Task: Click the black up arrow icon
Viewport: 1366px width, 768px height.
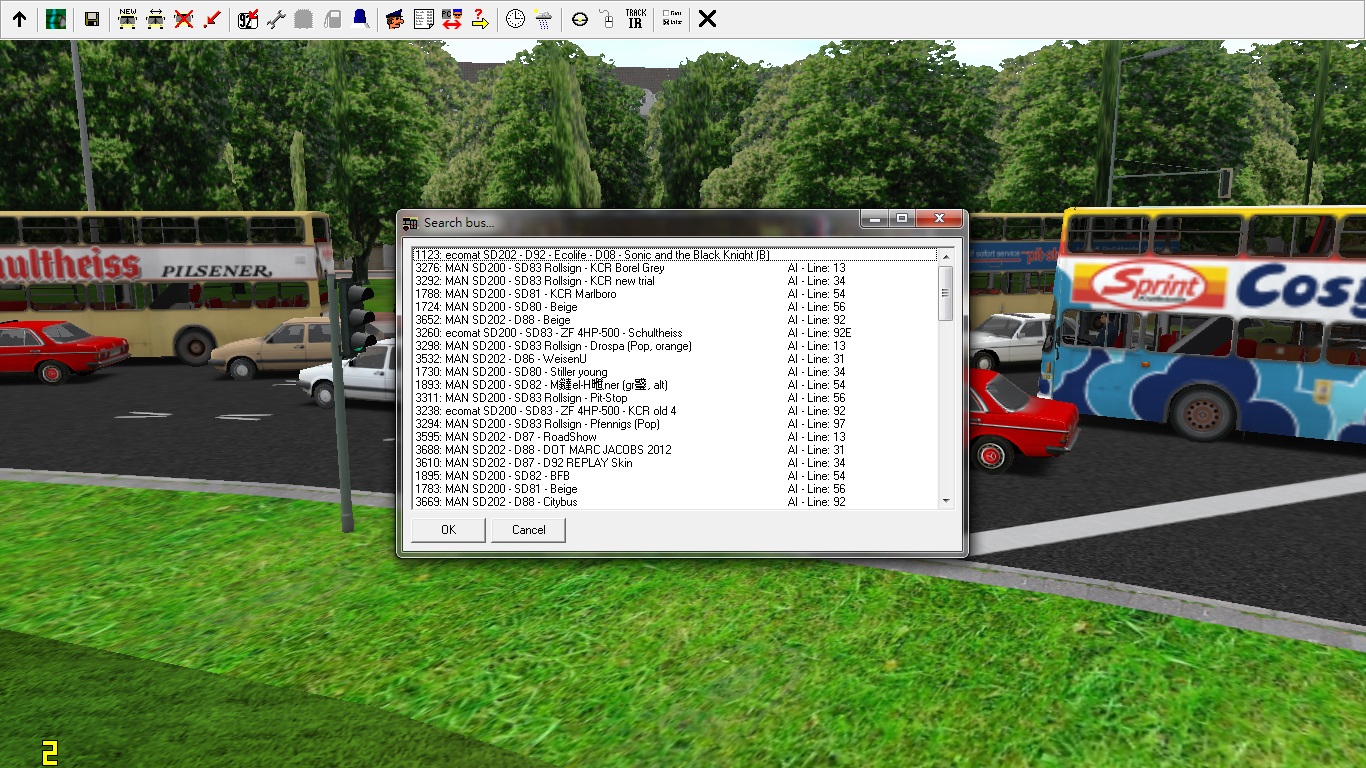Action: click(19, 19)
